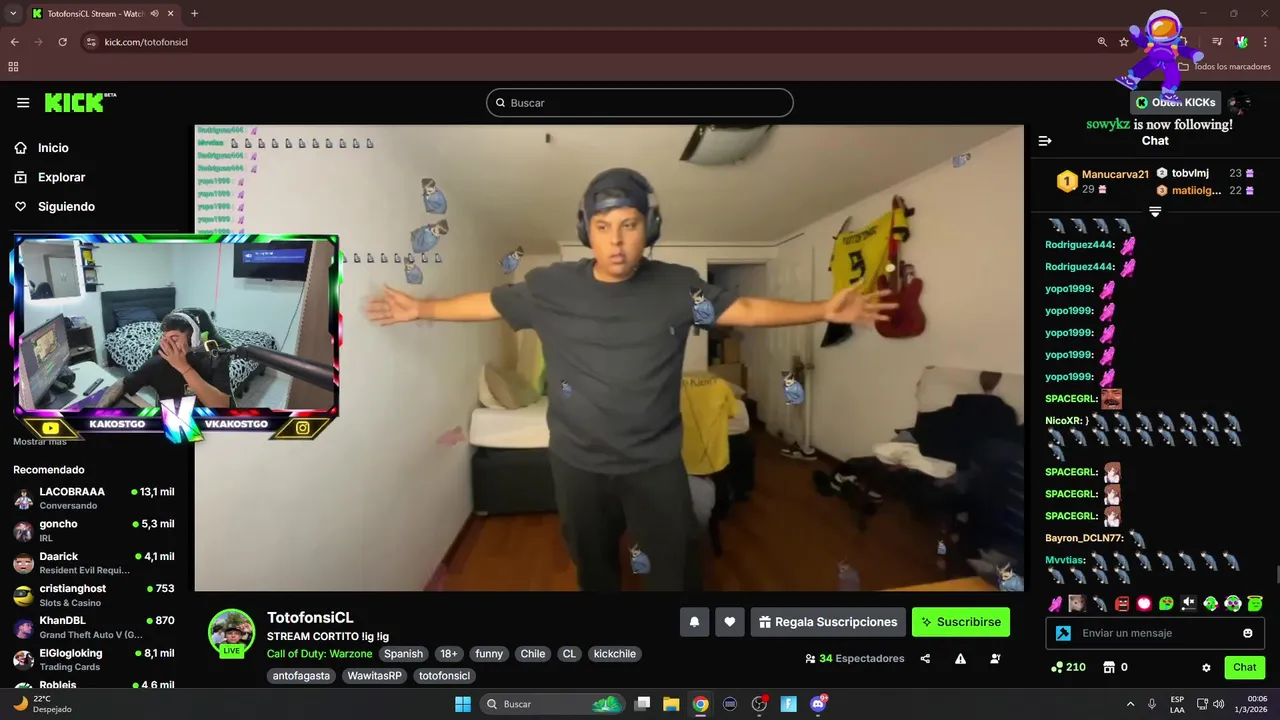The height and width of the screenshot is (720, 1280).
Task: Click the address bar URL kick.com/totofonsicl
Action: [x=146, y=42]
